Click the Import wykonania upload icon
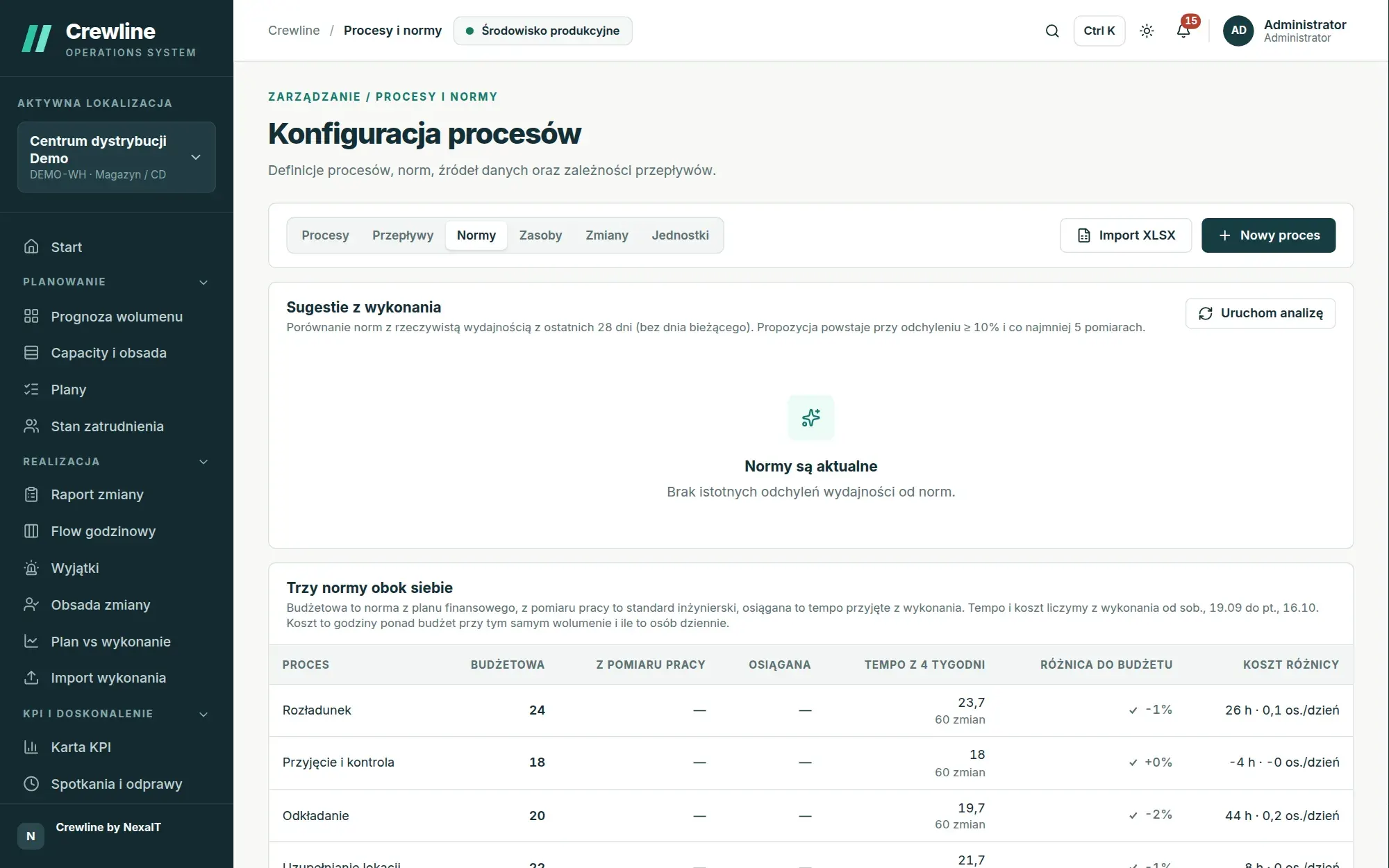This screenshot has height=868, width=1389. 31,677
